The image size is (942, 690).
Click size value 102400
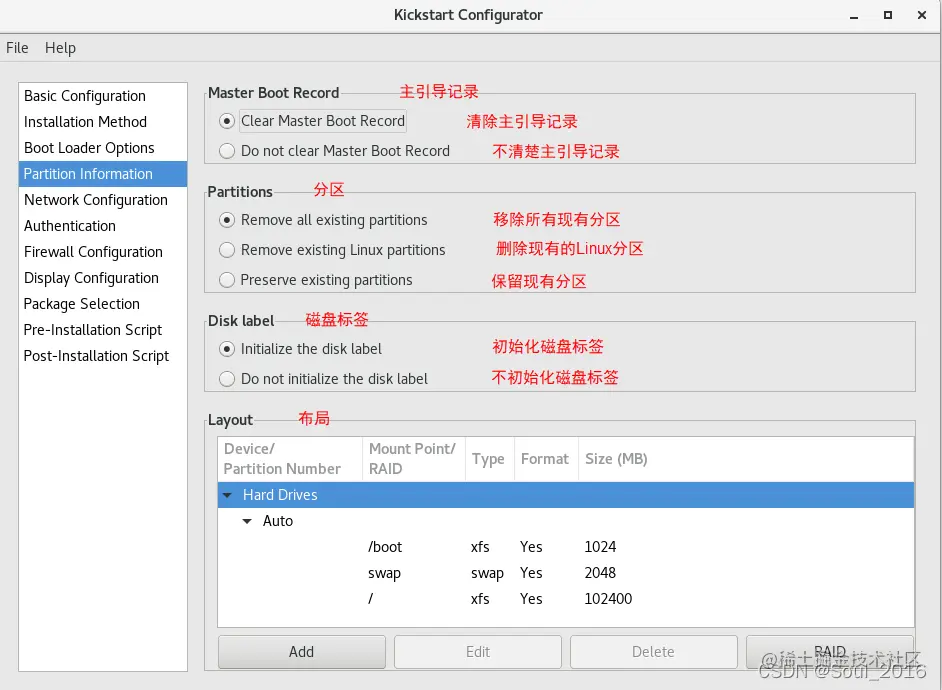[x=608, y=599]
